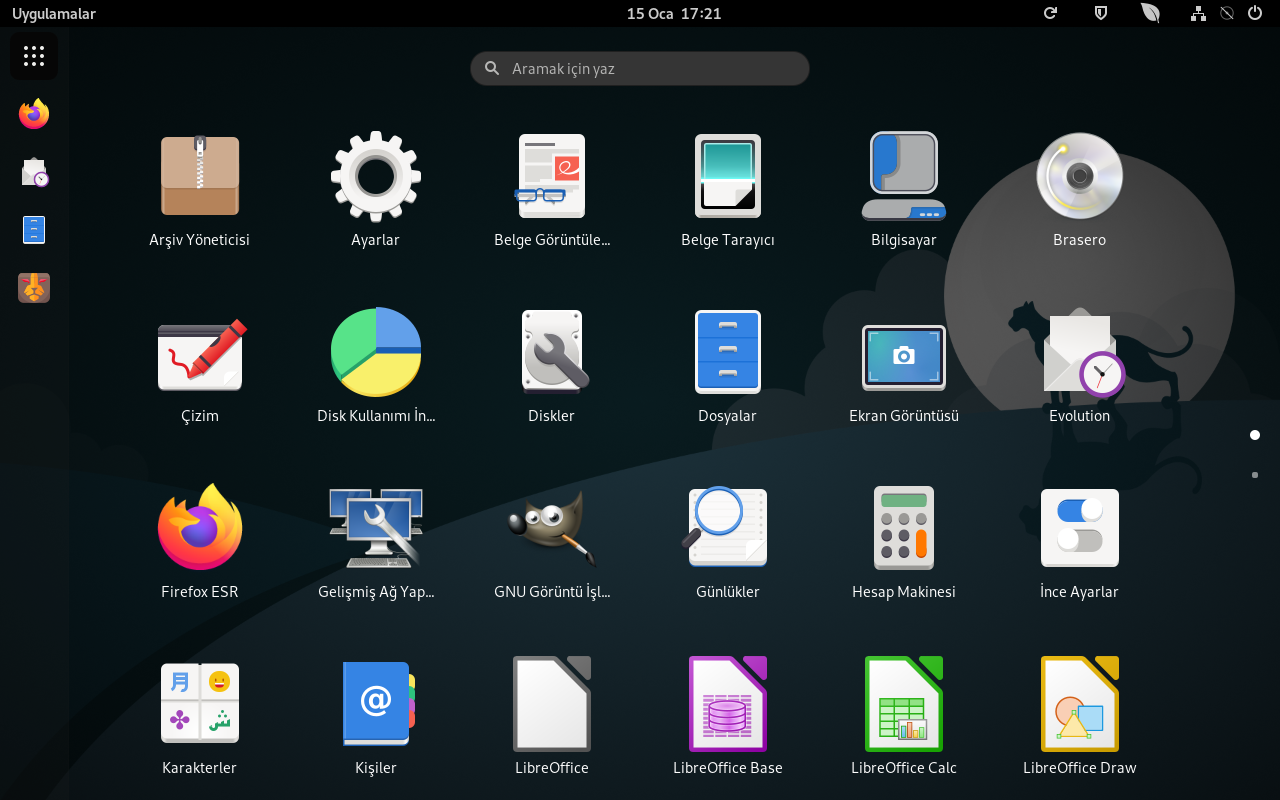Toggle the show applications grid button

pos(34,56)
